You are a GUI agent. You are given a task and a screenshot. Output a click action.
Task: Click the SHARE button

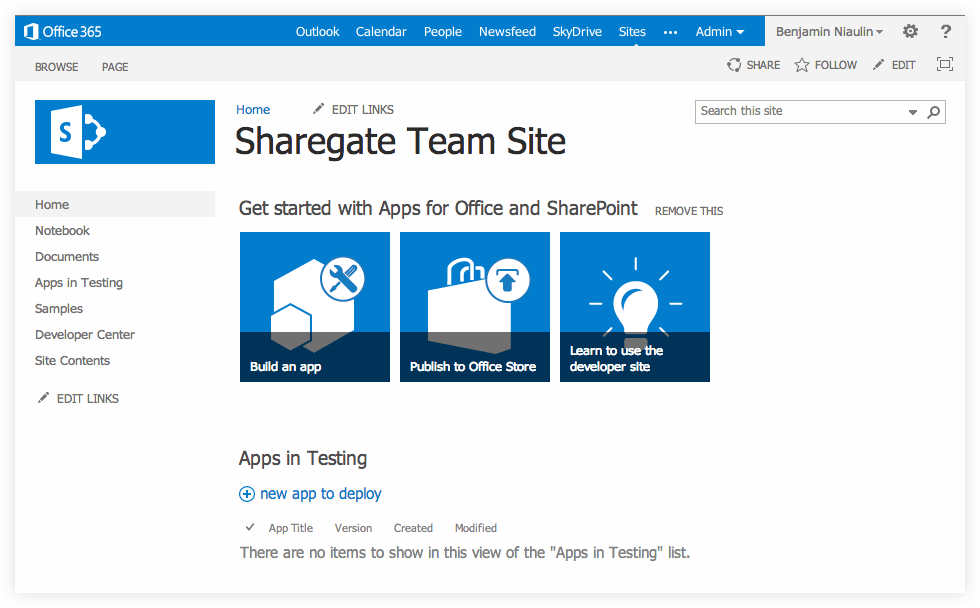tap(754, 65)
